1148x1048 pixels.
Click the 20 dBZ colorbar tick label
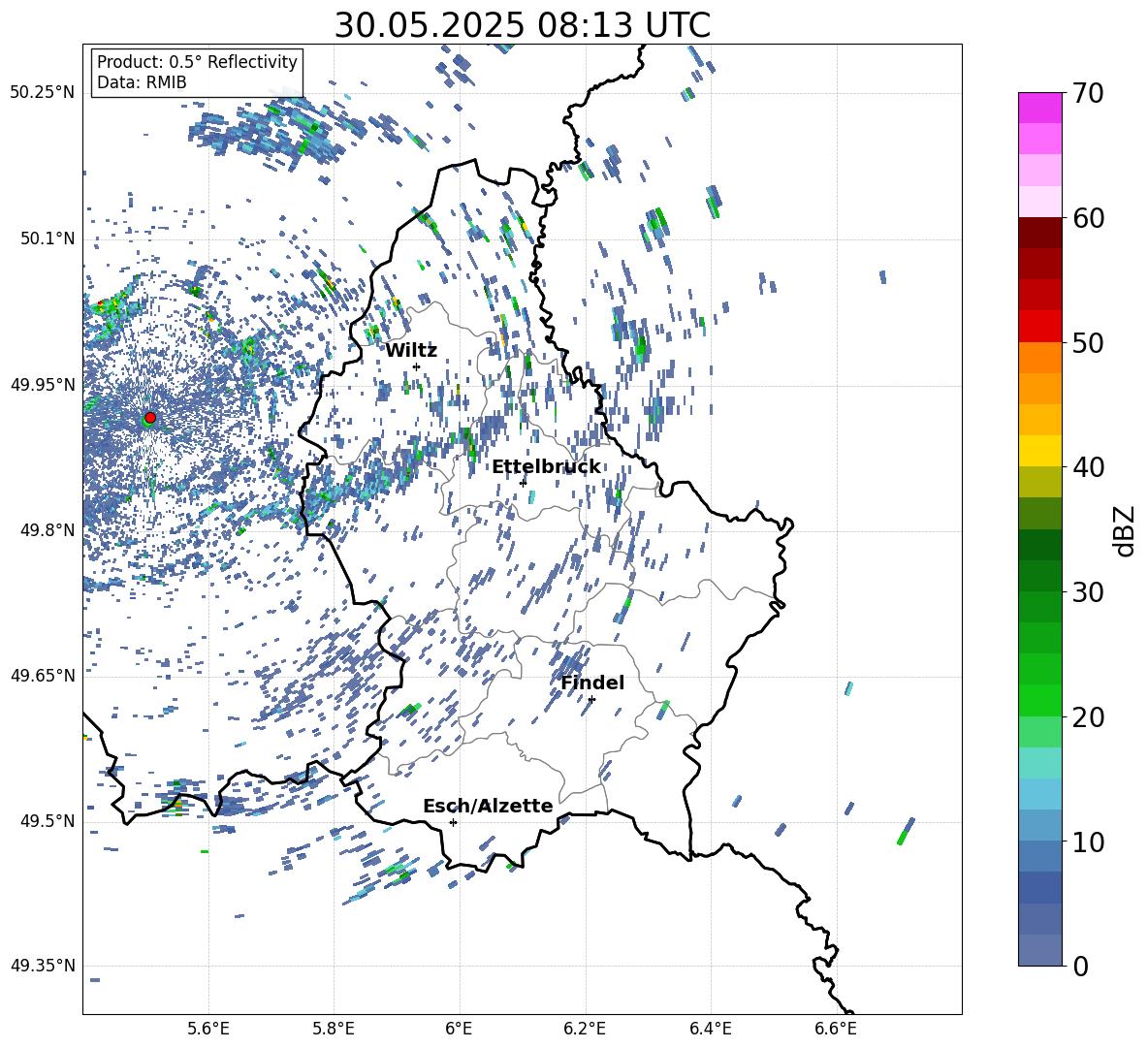(x=1088, y=717)
